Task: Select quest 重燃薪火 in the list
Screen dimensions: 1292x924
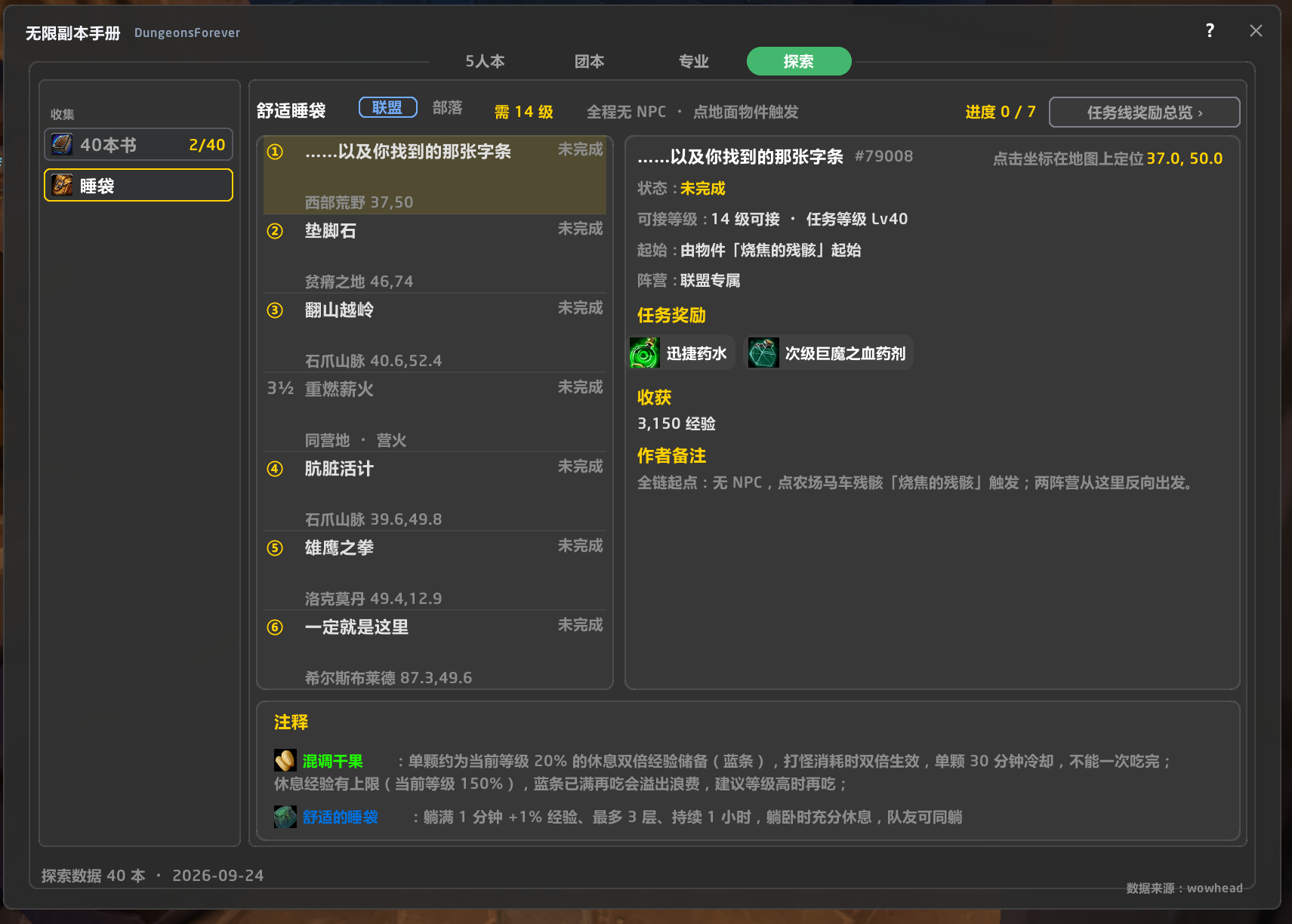Action: point(435,413)
